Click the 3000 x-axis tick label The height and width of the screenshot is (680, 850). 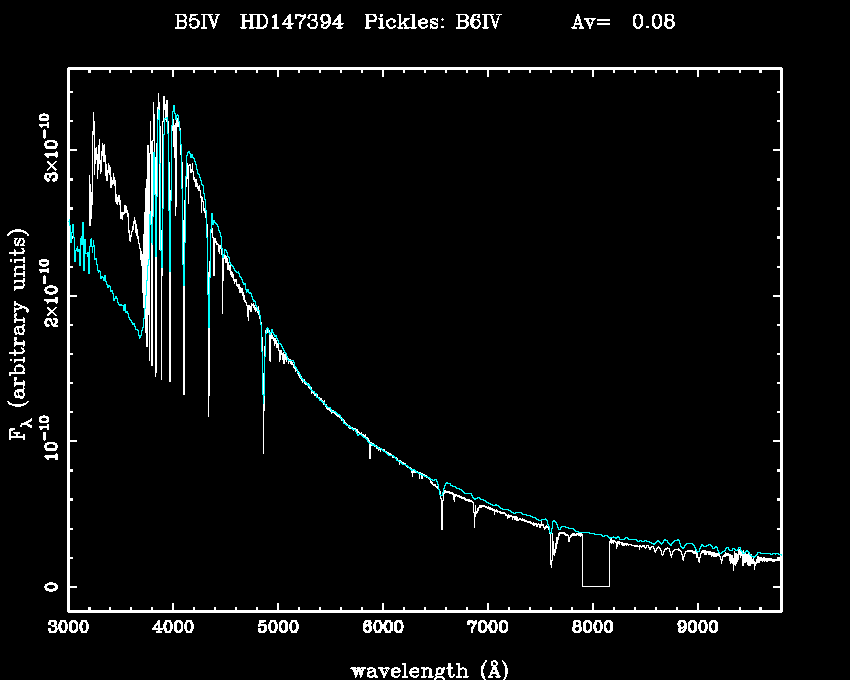pyautogui.click(x=68, y=627)
